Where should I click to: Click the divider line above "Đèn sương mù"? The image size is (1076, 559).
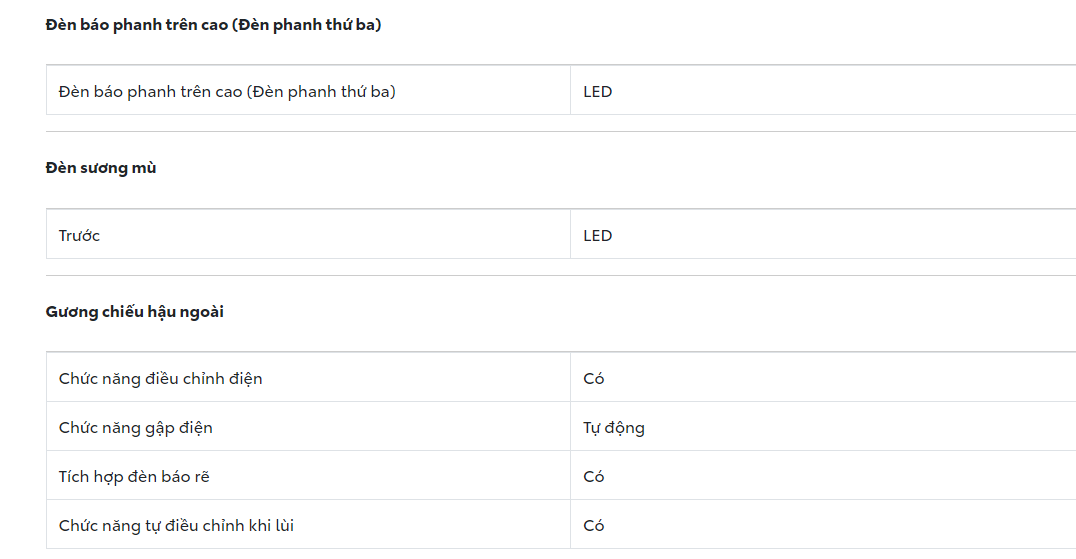(400, 131)
